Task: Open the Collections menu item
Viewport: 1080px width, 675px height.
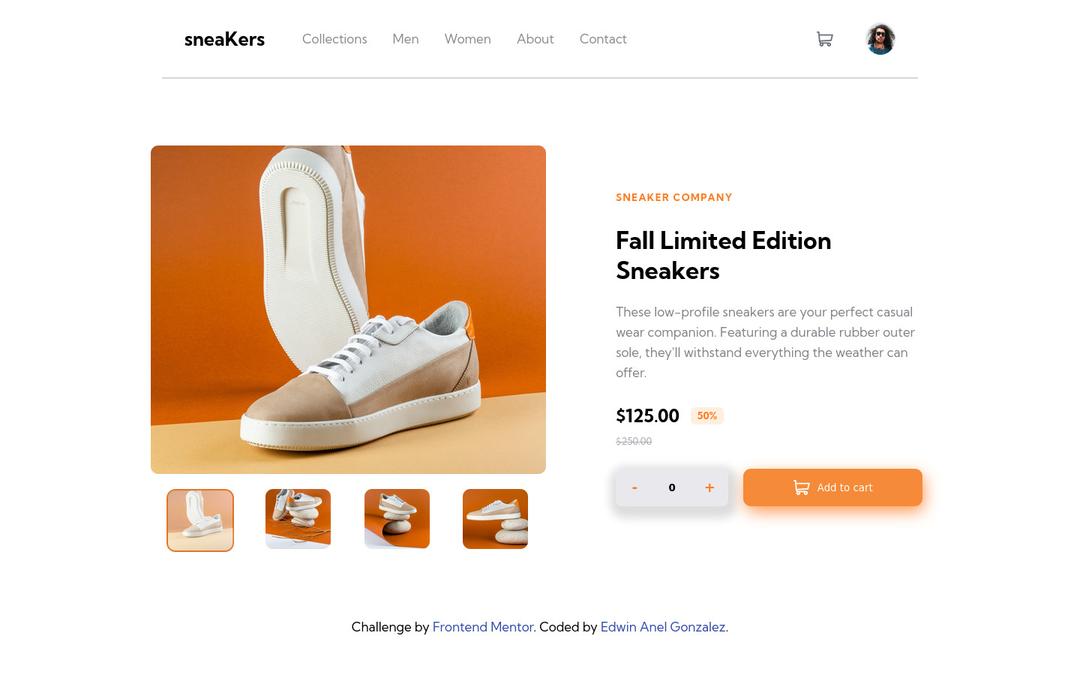Action: [334, 39]
